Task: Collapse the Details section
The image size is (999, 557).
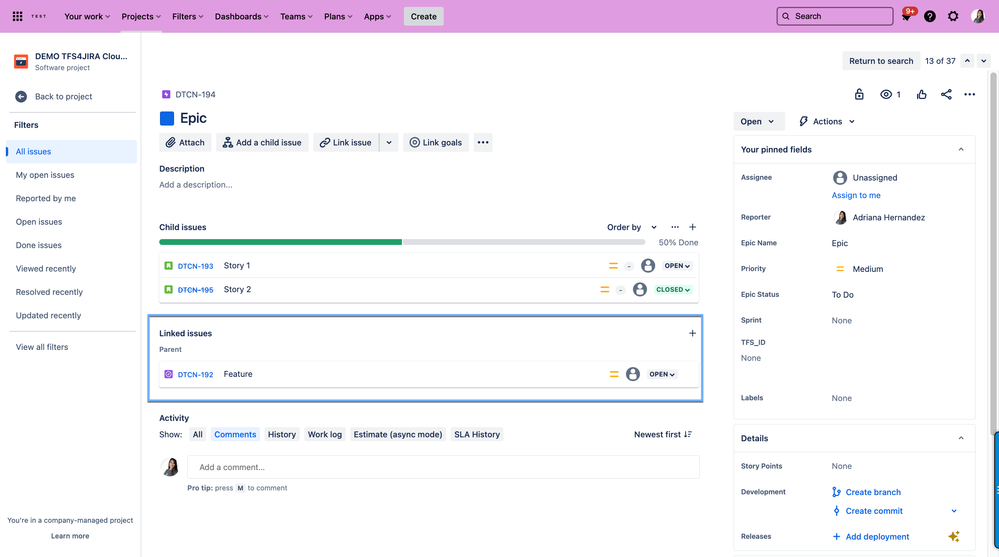Action: [961, 438]
